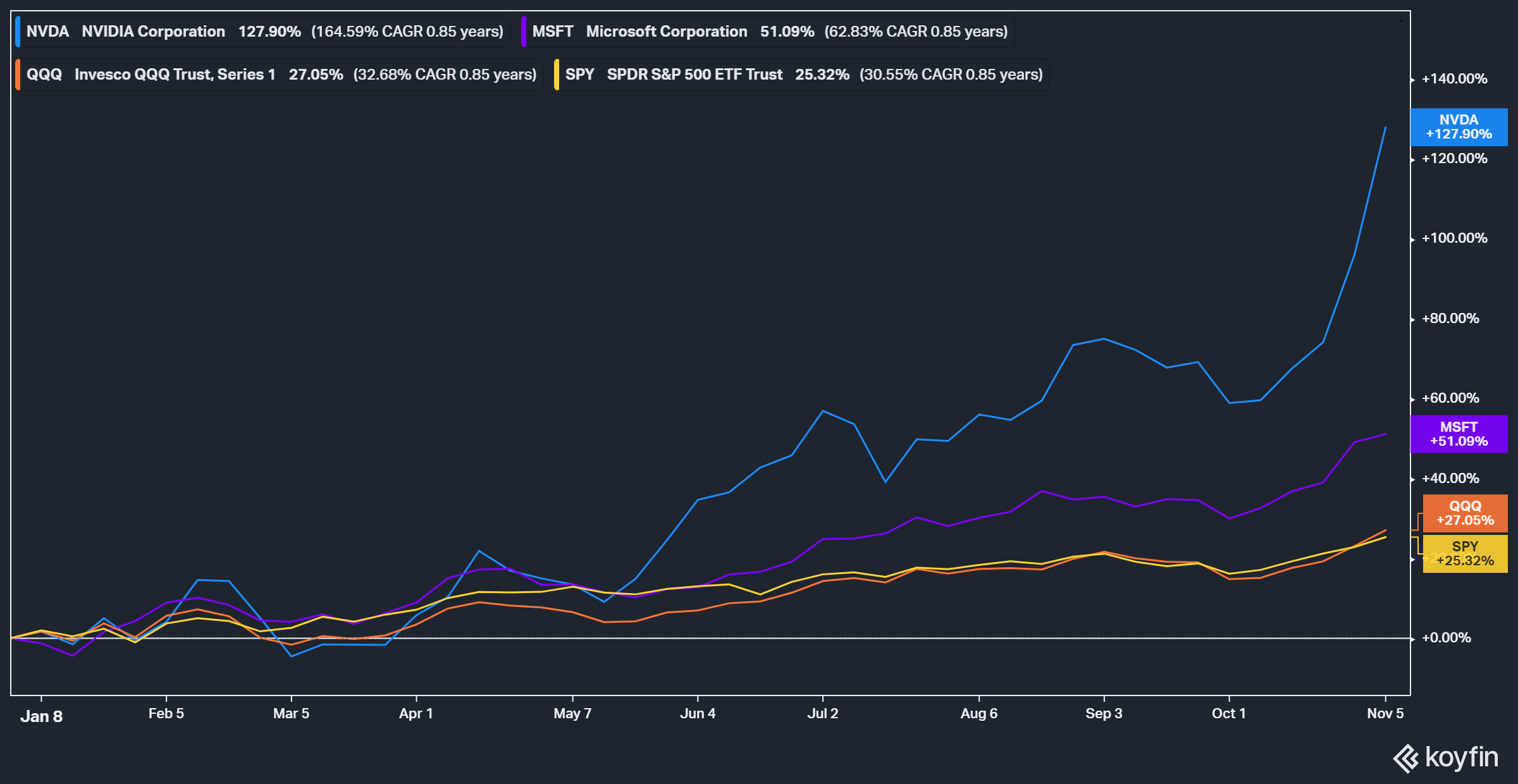Click the +120.00% y-axis label
This screenshot has height=784, width=1518.
tap(1455, 159)
